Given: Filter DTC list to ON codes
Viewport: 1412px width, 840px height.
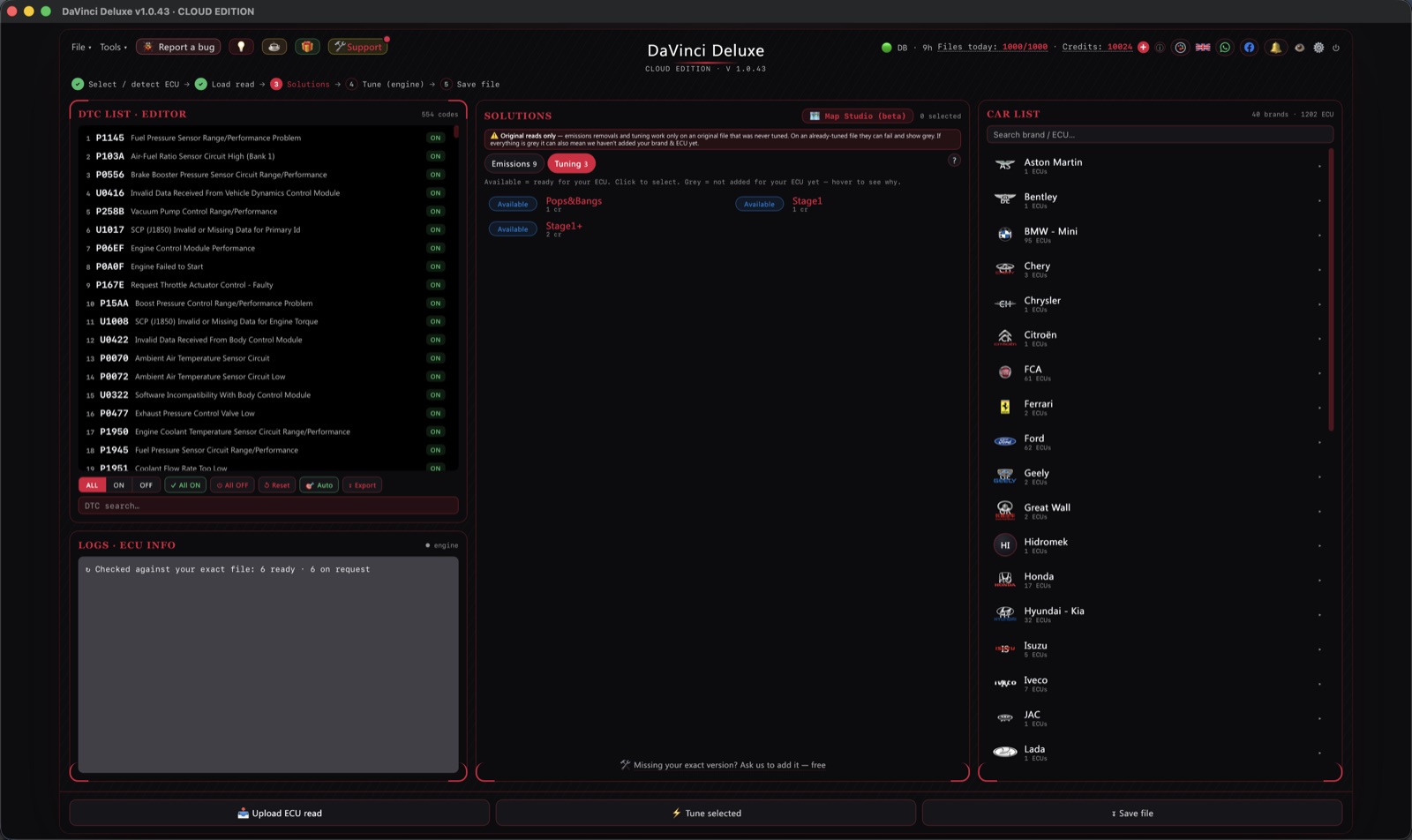Looking at the screenshot, I should [x=118, y=485].
